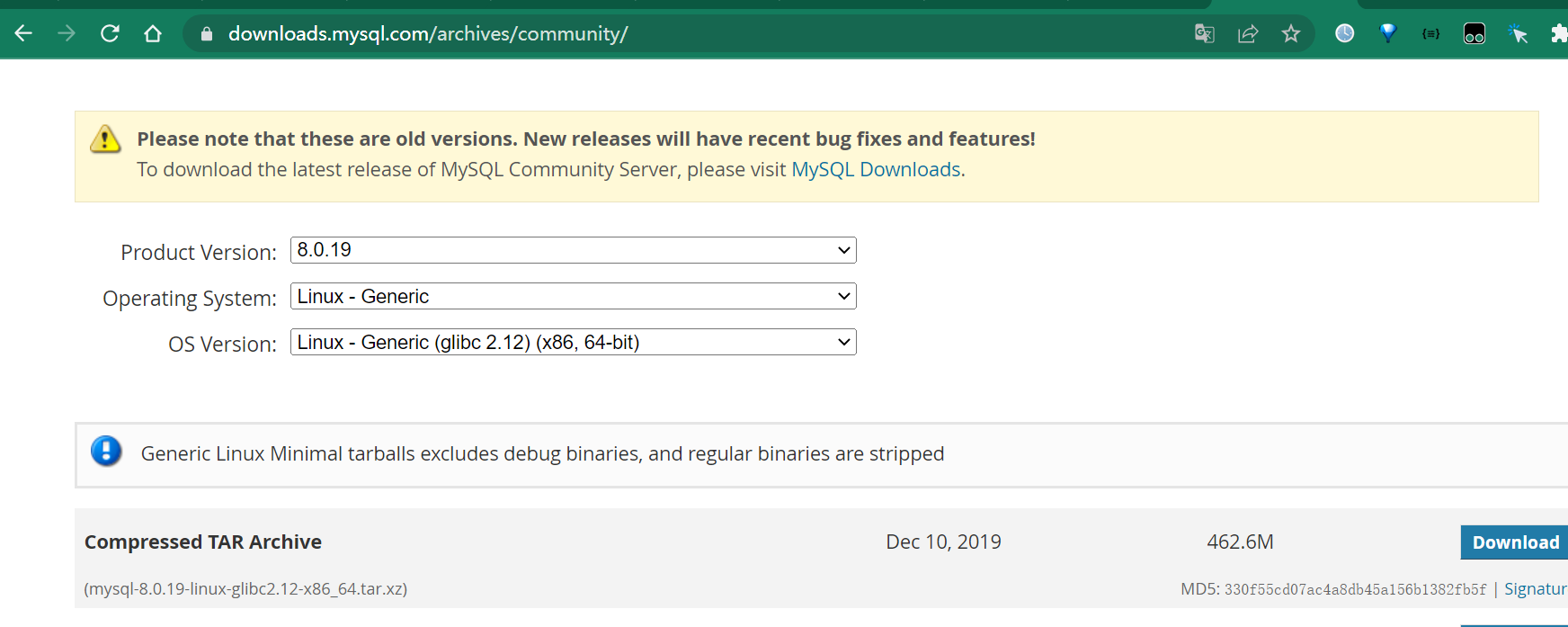1568x627 pixels.
Task: Open the cursor click extension icon
Action: (x=1519, y=34)
